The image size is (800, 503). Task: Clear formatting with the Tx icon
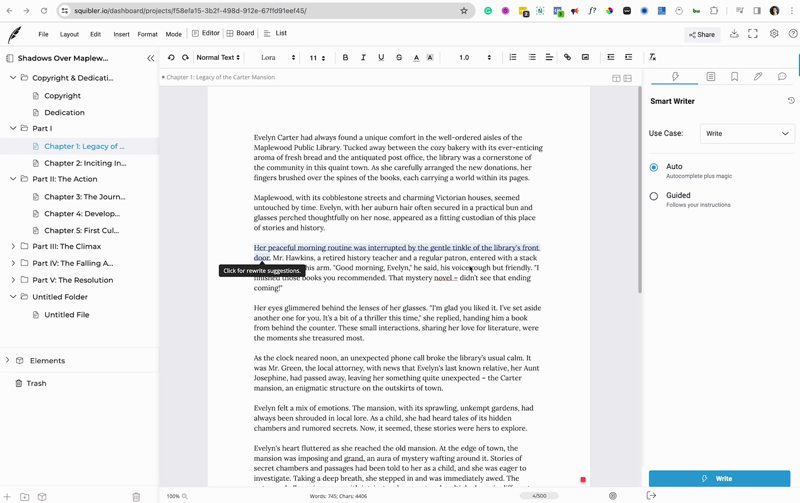pyautogui.click(x=652, y=57)
